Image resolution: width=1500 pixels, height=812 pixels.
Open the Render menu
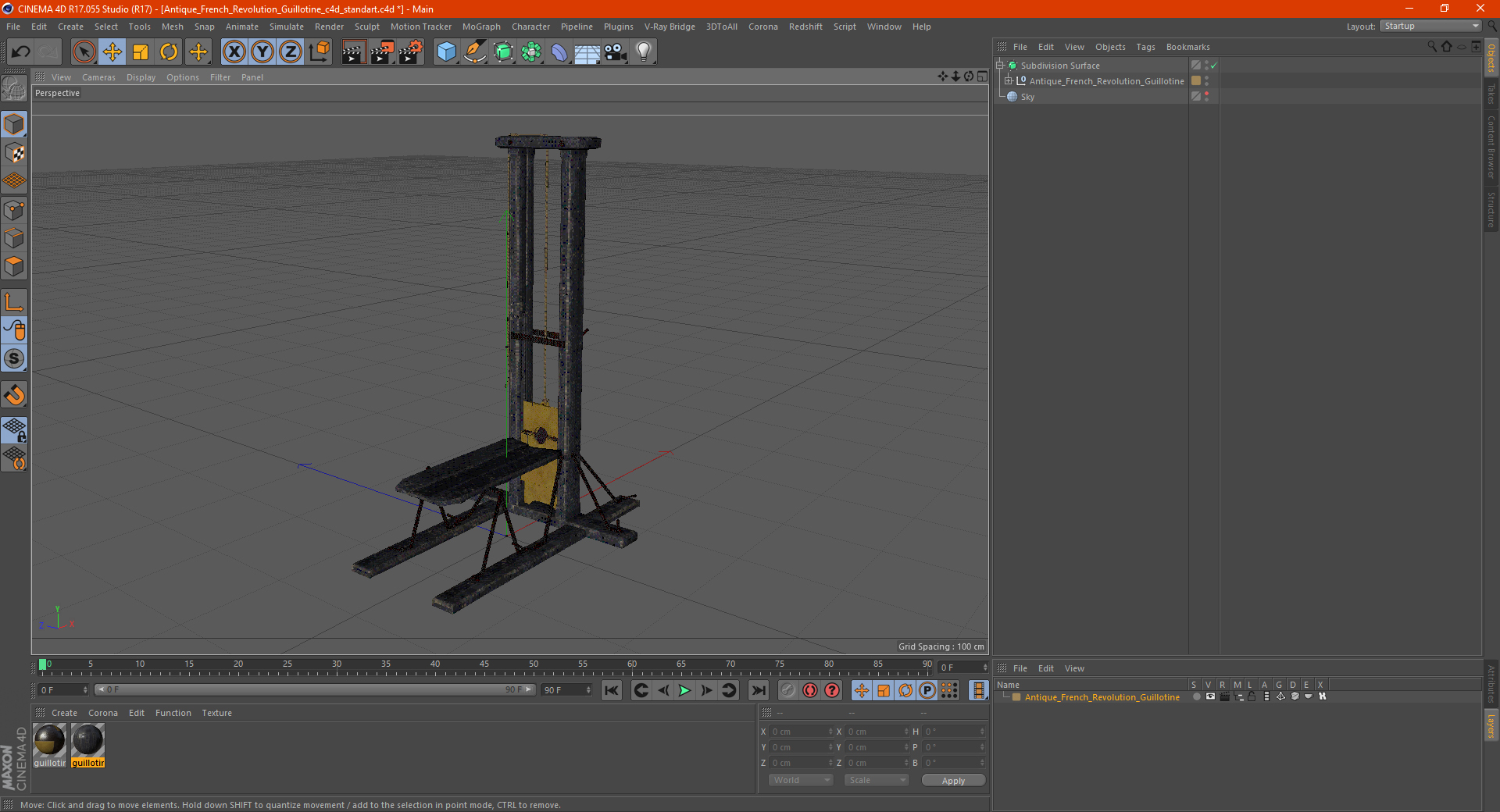click(x=329, y=27)
